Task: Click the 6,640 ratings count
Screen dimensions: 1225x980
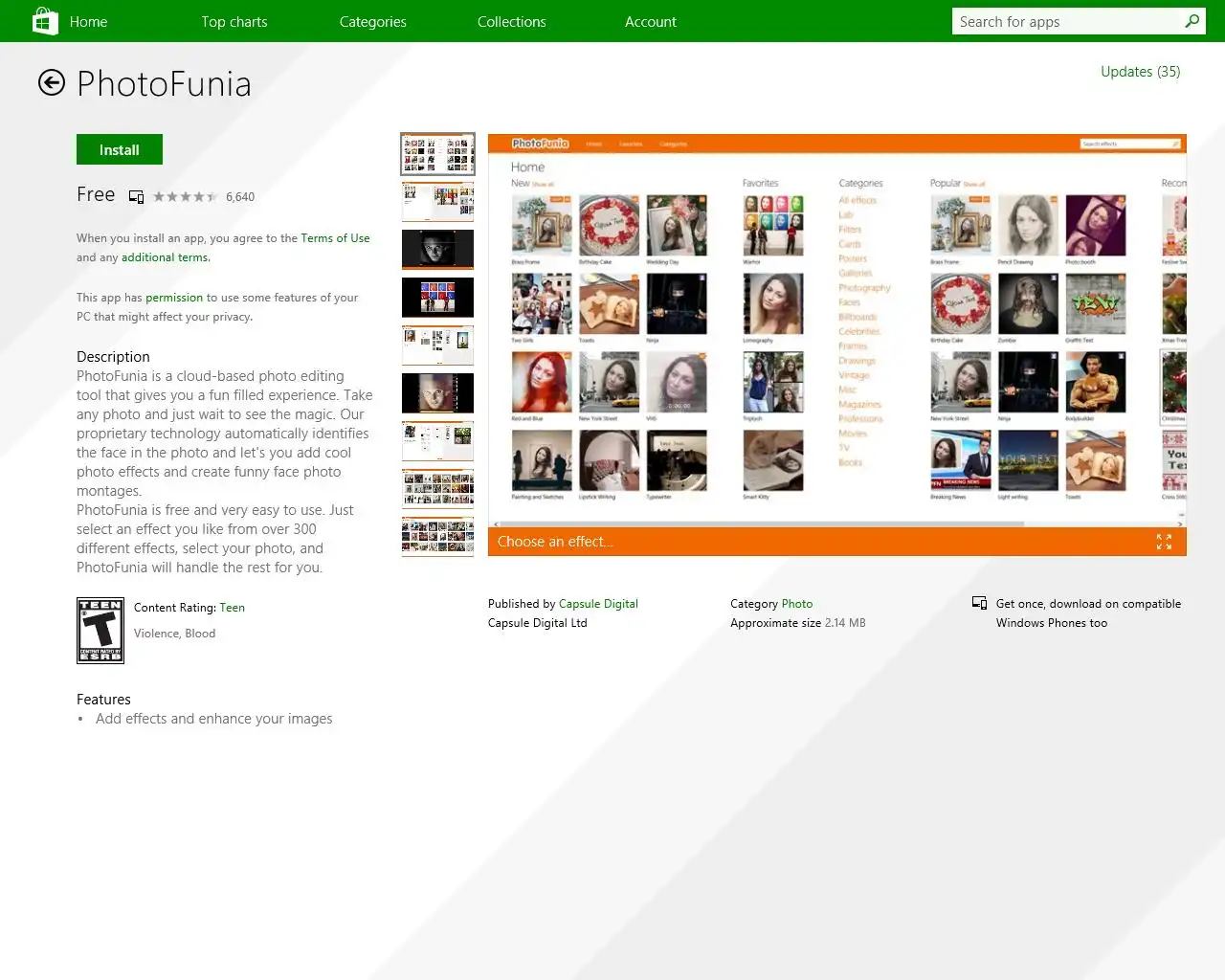Action: [240, 197]
